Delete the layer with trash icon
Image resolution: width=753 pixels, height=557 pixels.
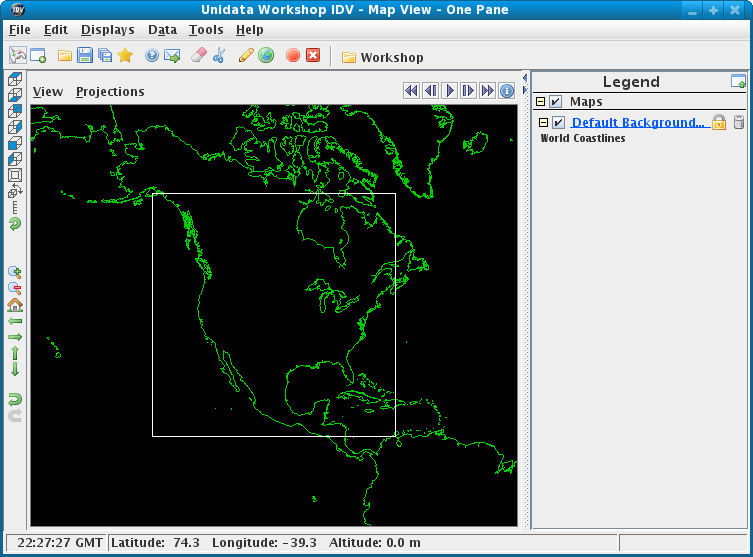739,122
